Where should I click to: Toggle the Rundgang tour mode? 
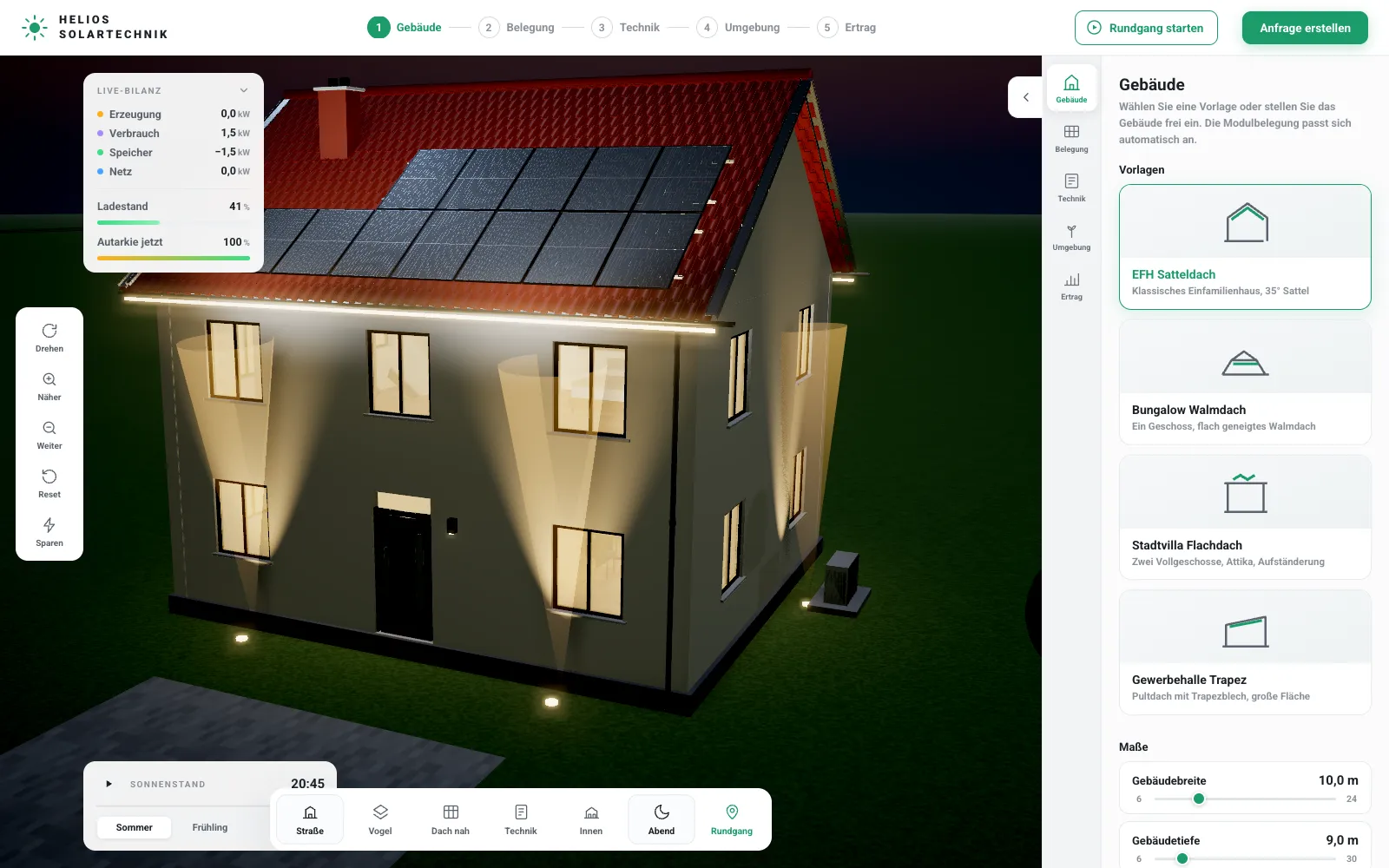point(732,819)
